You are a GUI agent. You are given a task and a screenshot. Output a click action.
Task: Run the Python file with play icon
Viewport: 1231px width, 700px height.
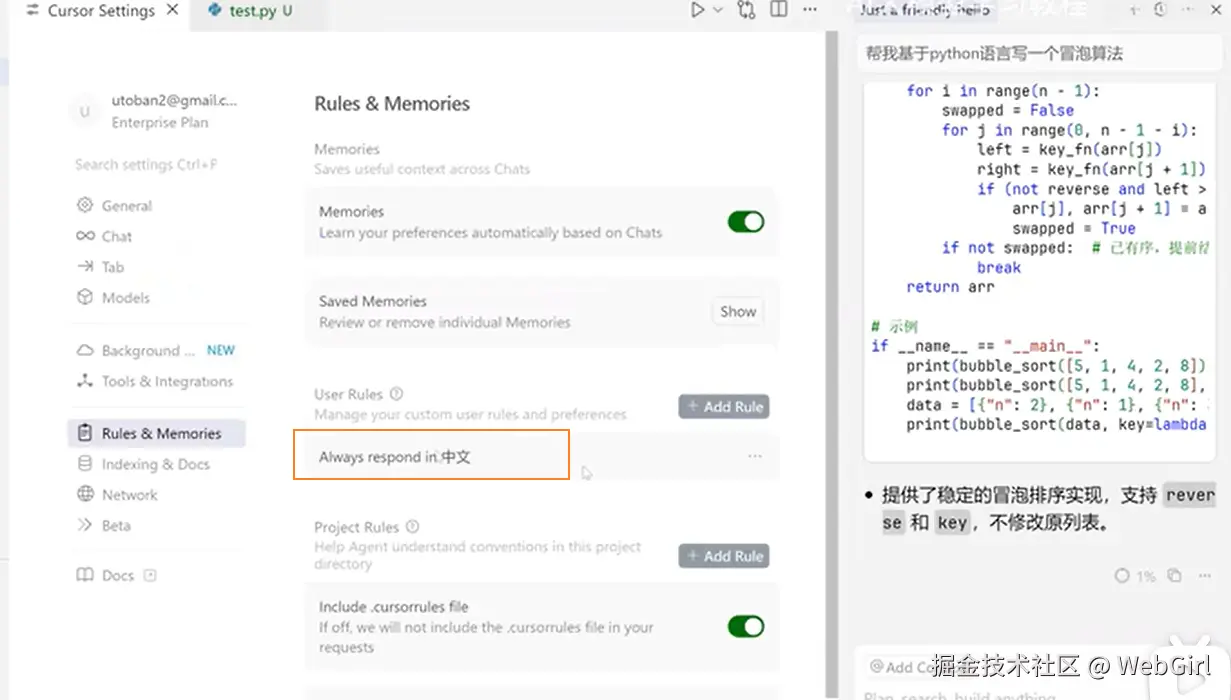click(698, 10)
